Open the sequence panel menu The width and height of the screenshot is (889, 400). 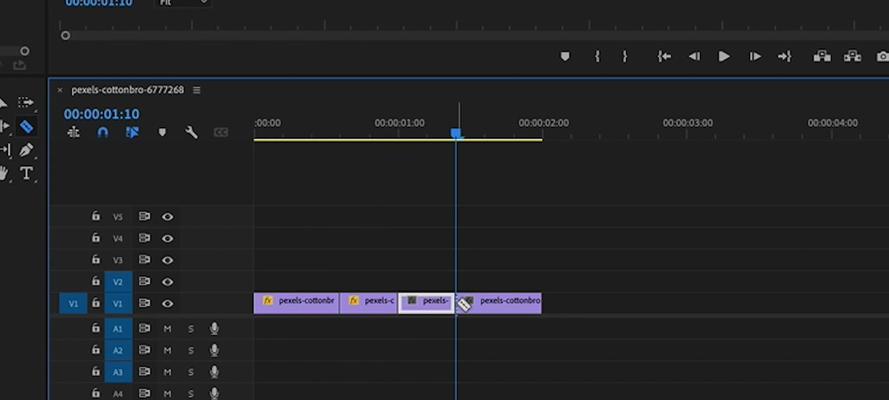pos(196,90)
